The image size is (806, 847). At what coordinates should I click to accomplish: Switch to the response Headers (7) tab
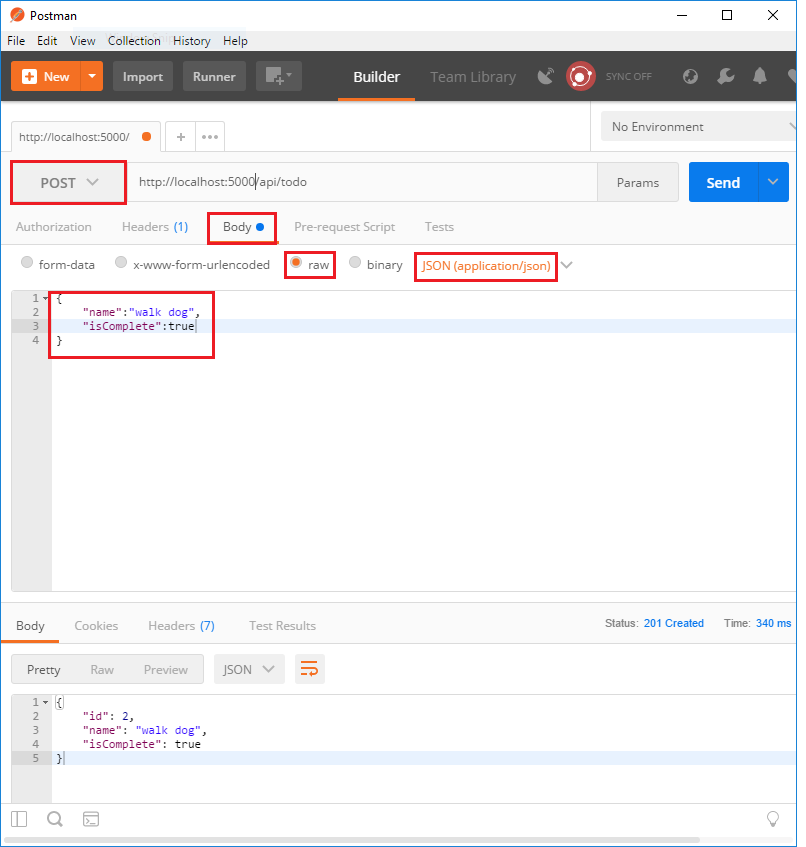click(x=182, y=626)
